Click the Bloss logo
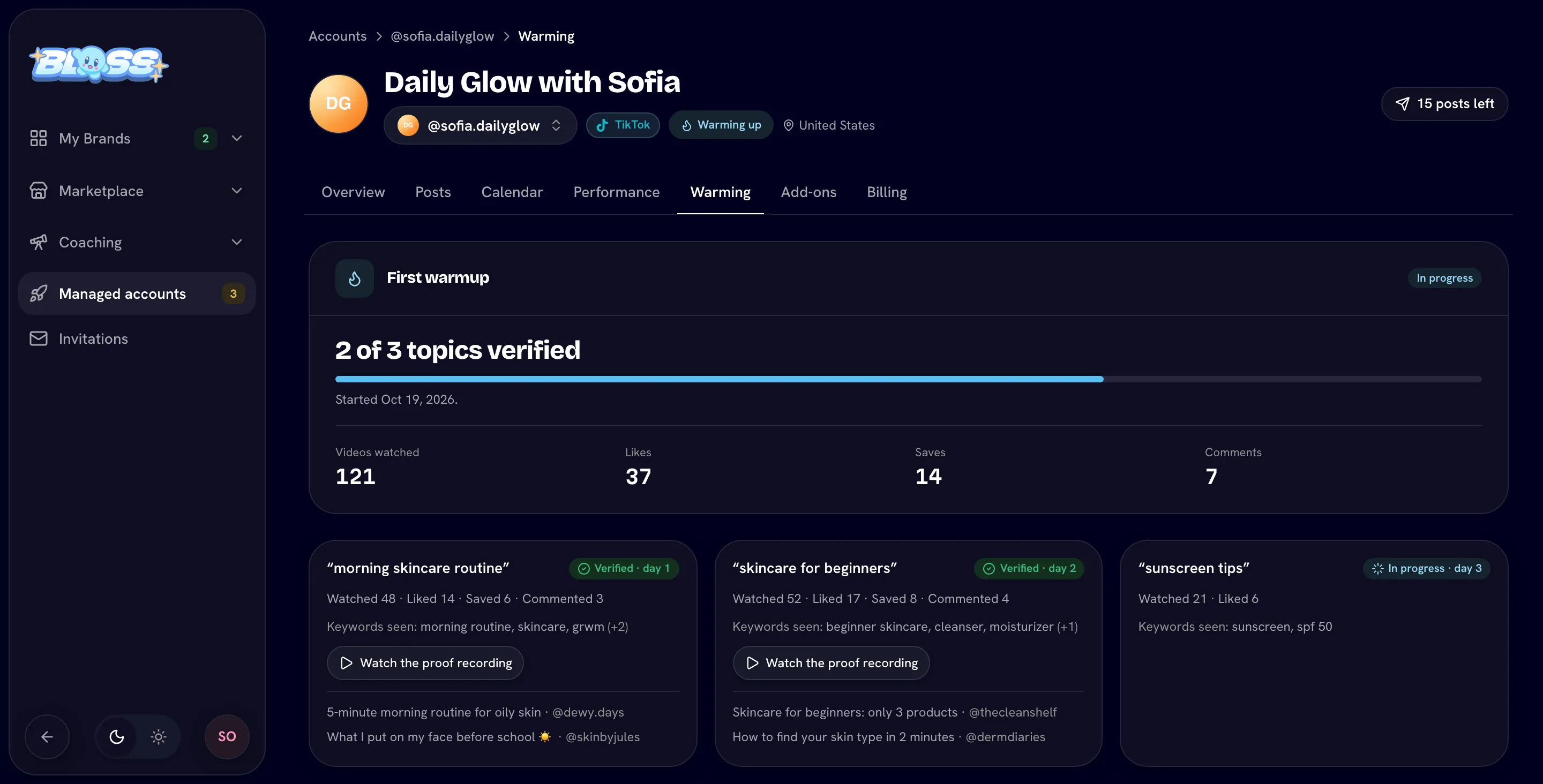The height and width of the screenshot is (784, 1543). 99,64
